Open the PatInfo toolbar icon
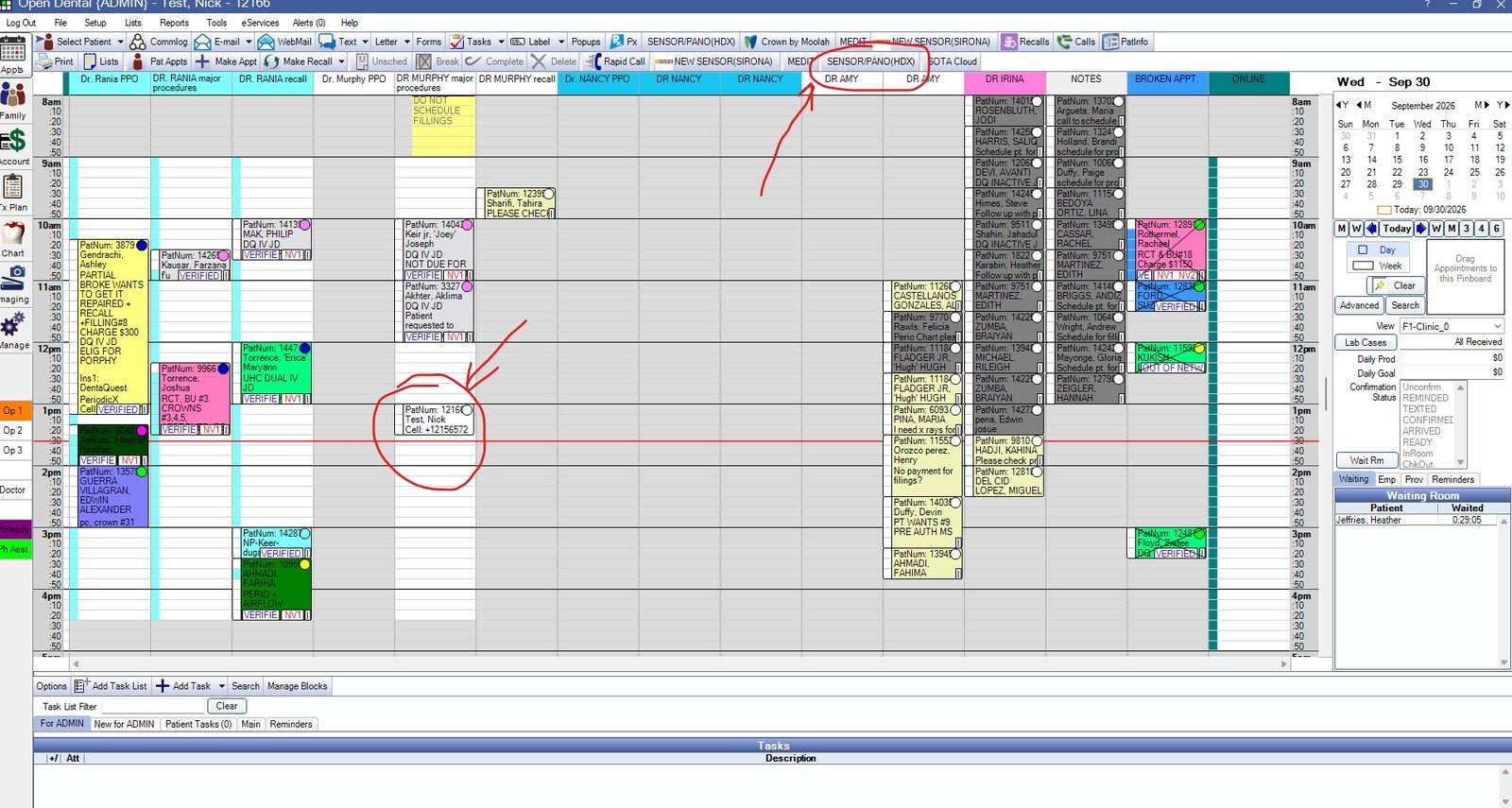The width and height of the screenshot is (1512, 808). tap(1109, 42)
